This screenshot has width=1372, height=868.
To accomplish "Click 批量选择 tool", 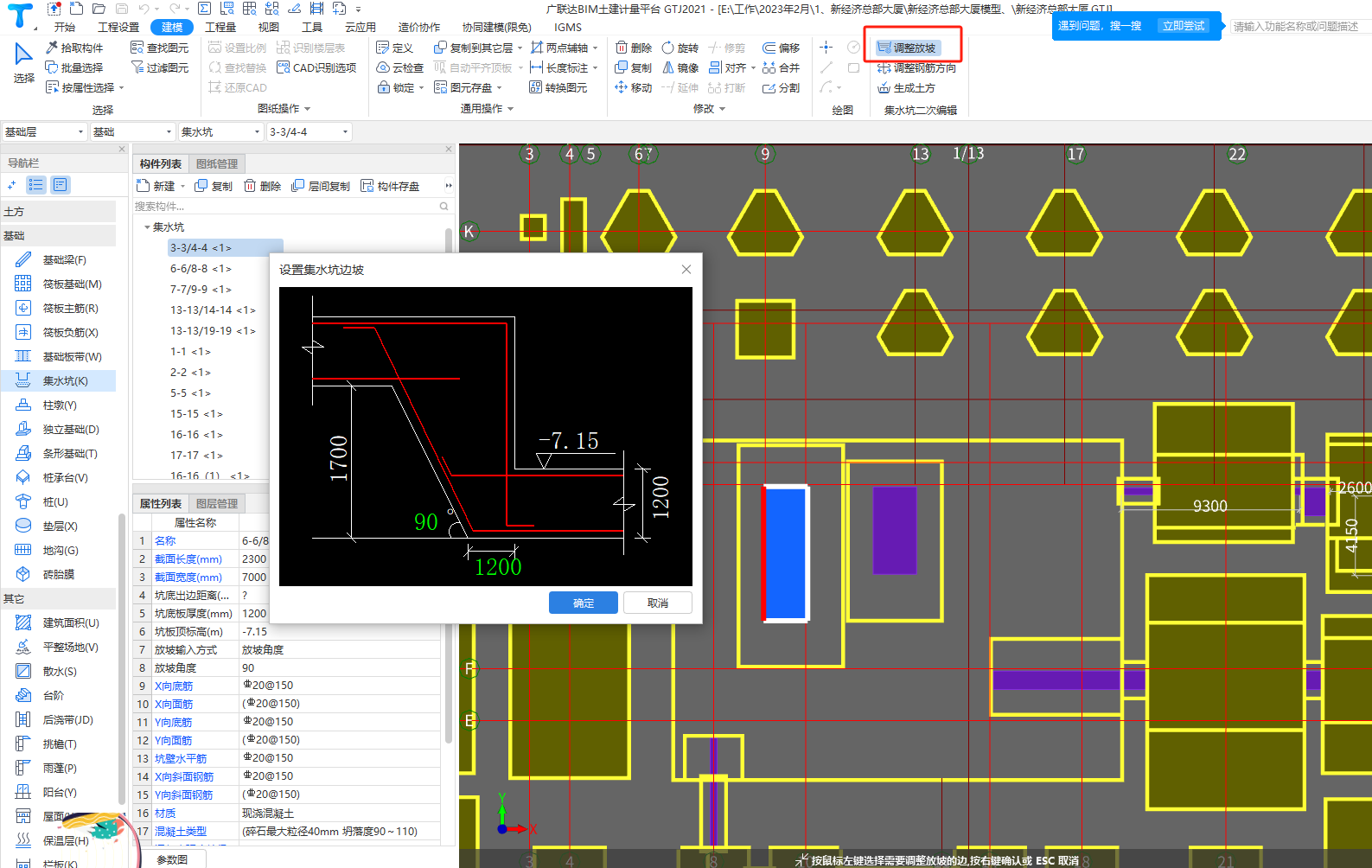I will (x=74, y=67).
